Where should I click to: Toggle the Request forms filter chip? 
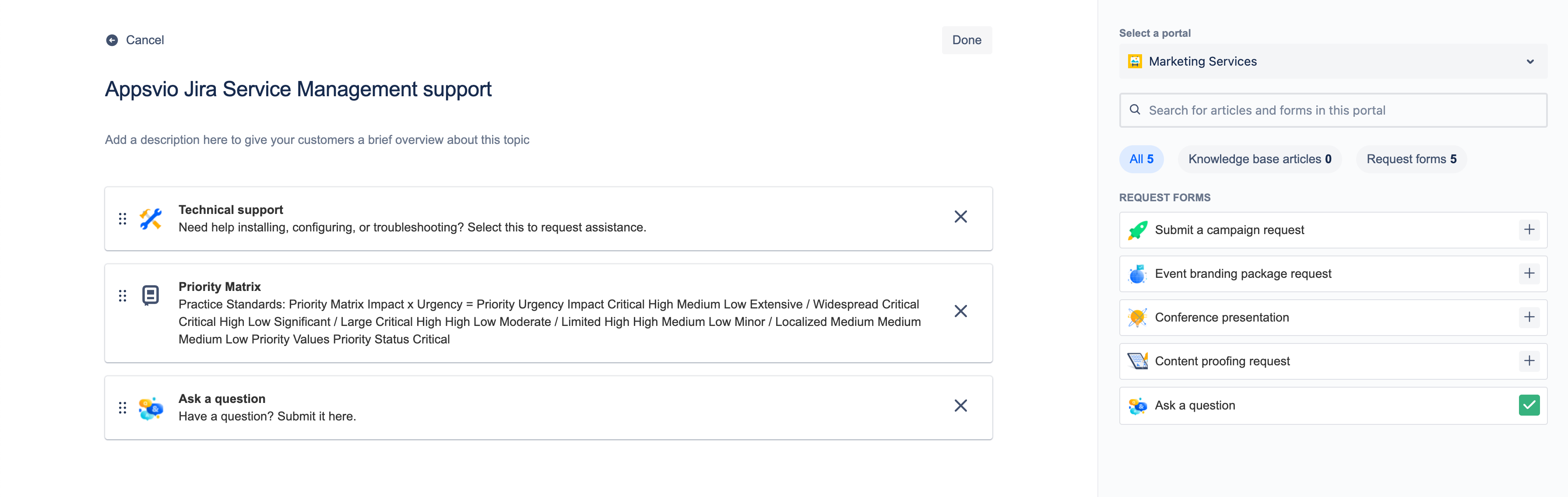click(1412, 159)
